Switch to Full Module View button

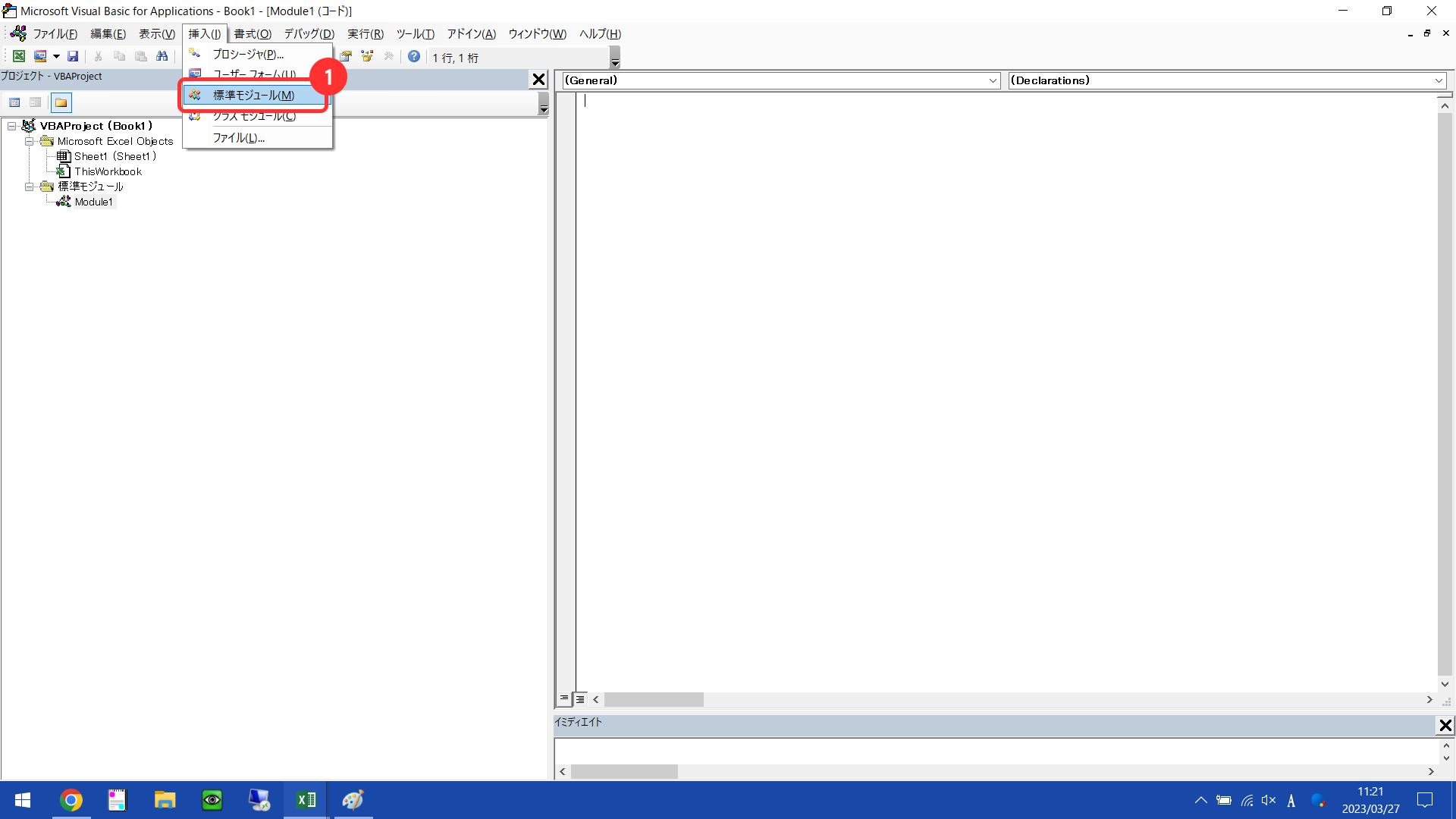click(580, 698)
